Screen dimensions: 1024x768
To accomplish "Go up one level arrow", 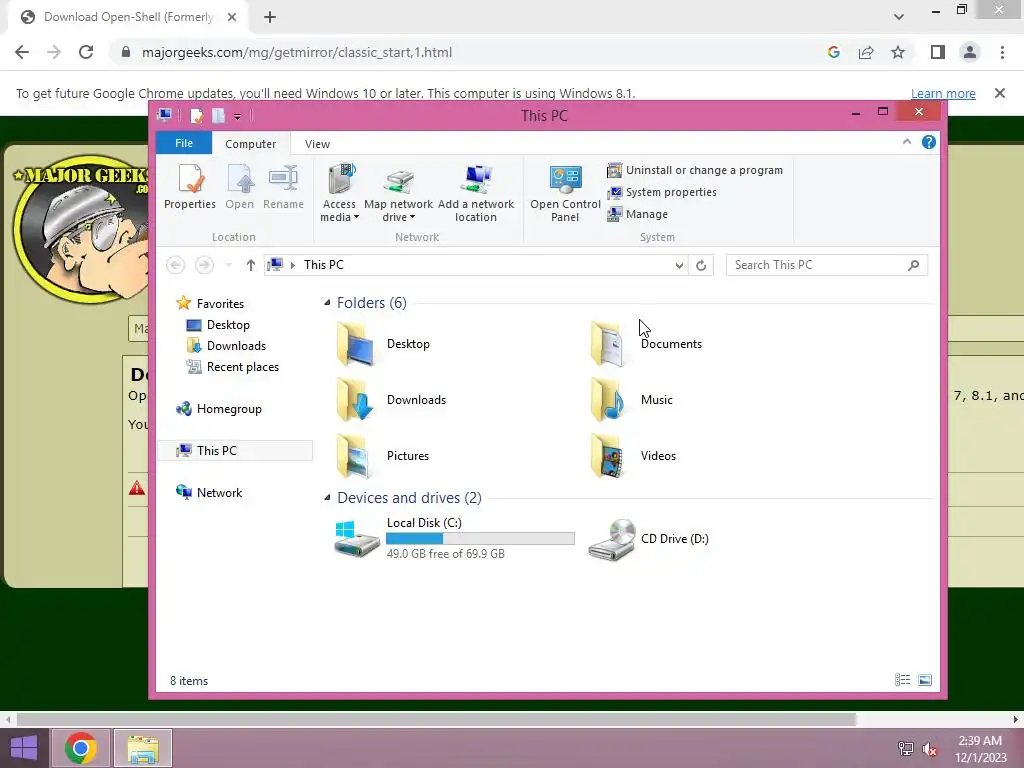I will point(250,264).
